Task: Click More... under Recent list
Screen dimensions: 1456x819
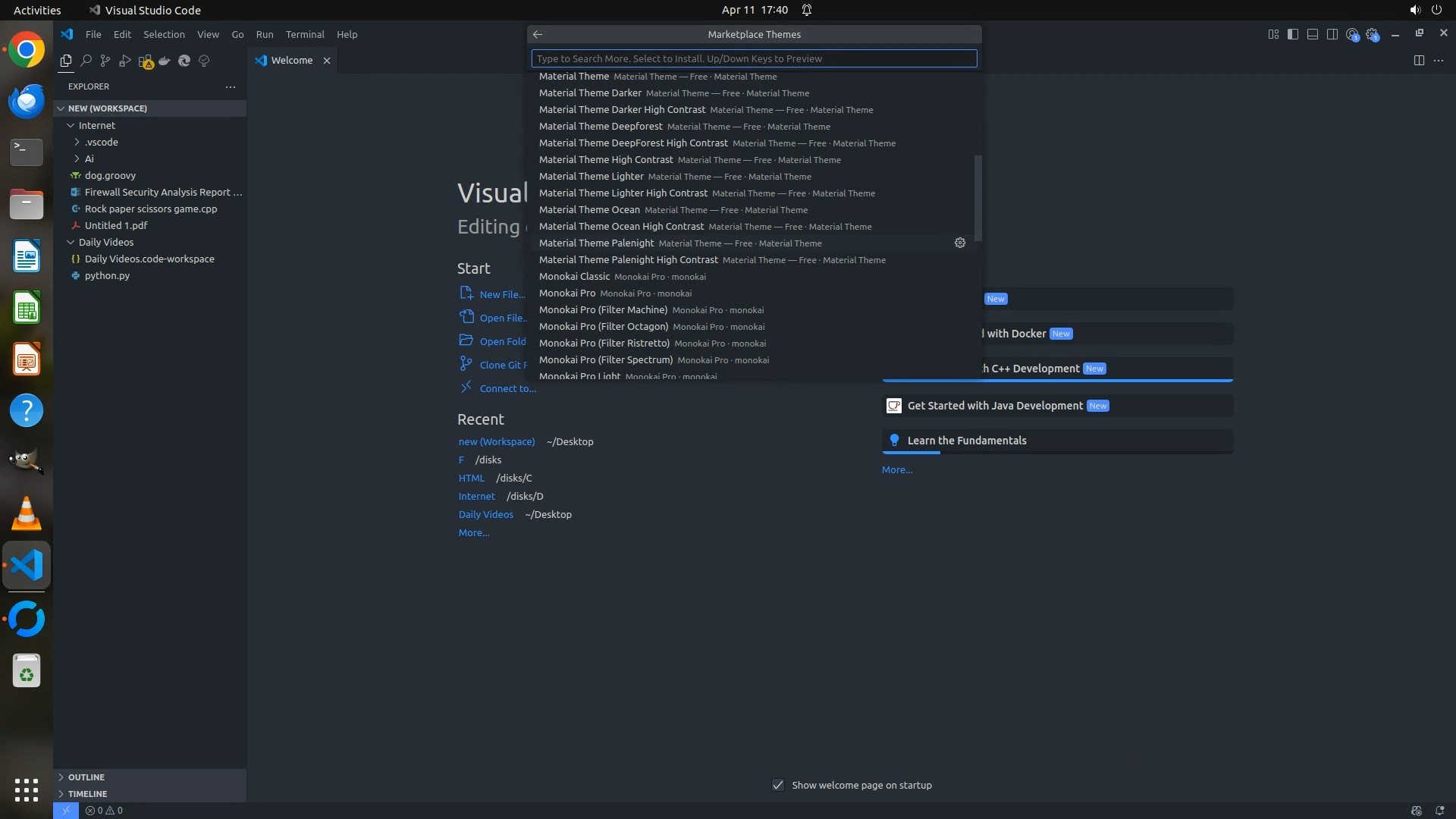Action: 474,532
